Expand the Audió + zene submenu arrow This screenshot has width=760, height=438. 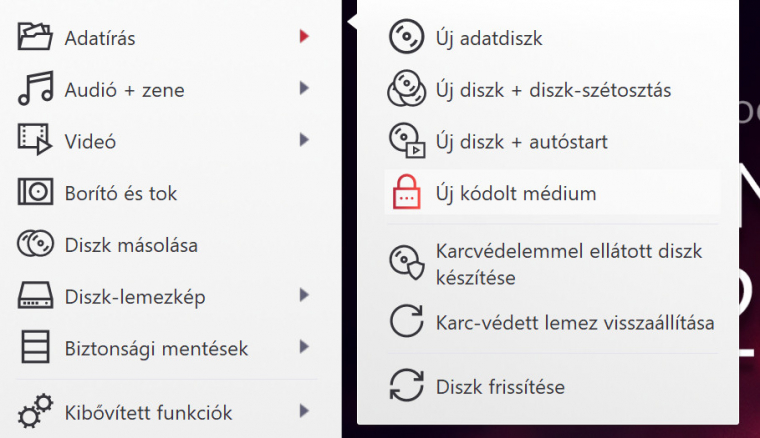pos(303,90)
